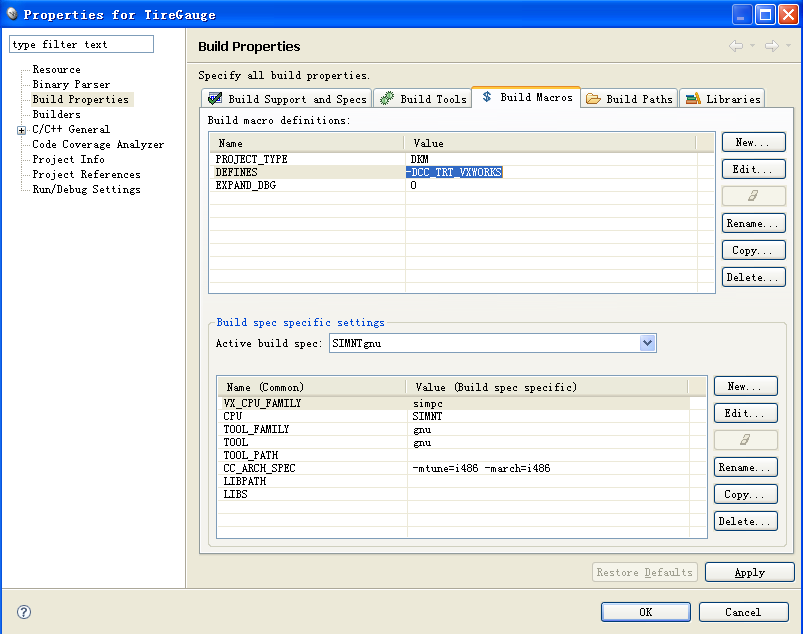803x634 pixels.
Task: Click the Value (Build spec specific) column header
Action: [547, 387]
